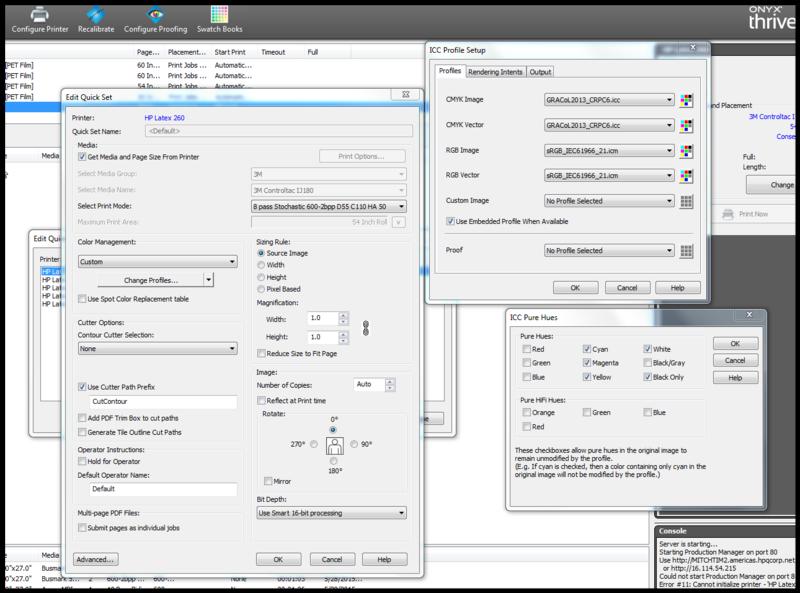Click profile info icon beside RGB Vector
Screen dimensions: 800x593
click(x=686, y=176)
